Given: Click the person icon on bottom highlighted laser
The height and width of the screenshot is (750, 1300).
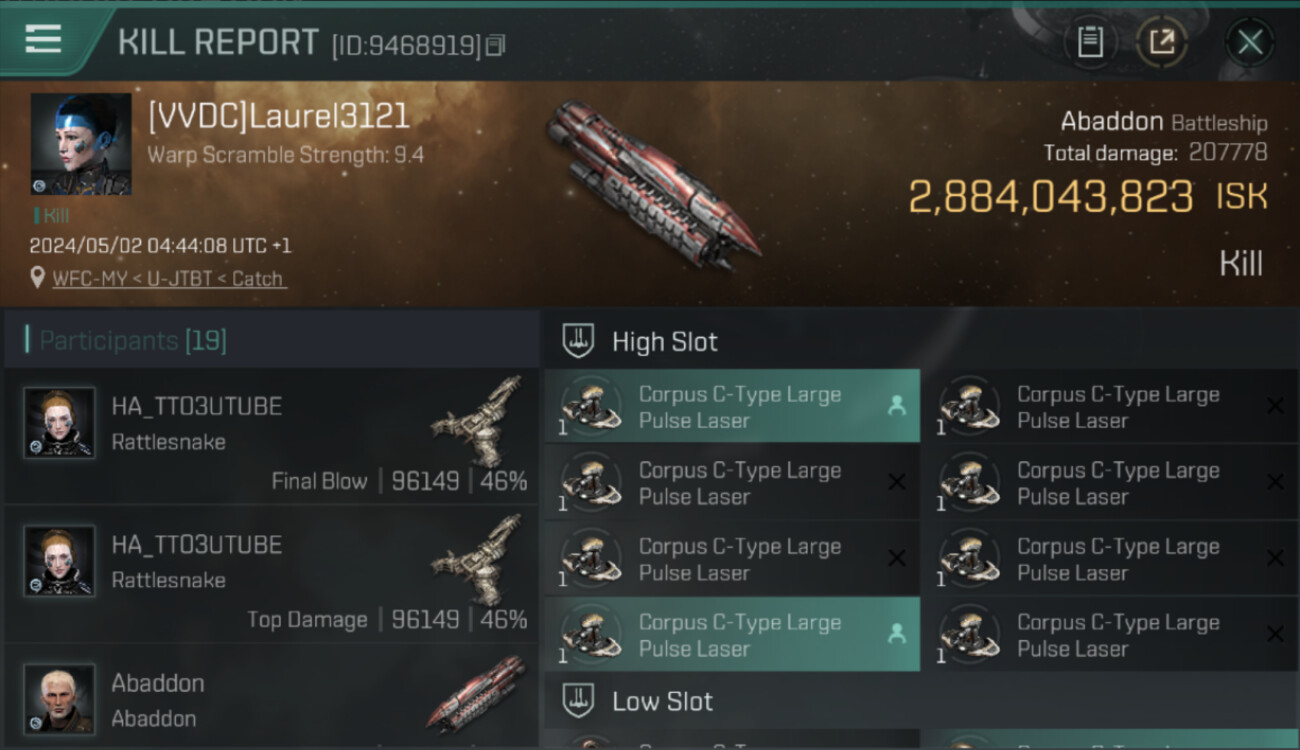Looking at the screenshot, I should (896, 633).
